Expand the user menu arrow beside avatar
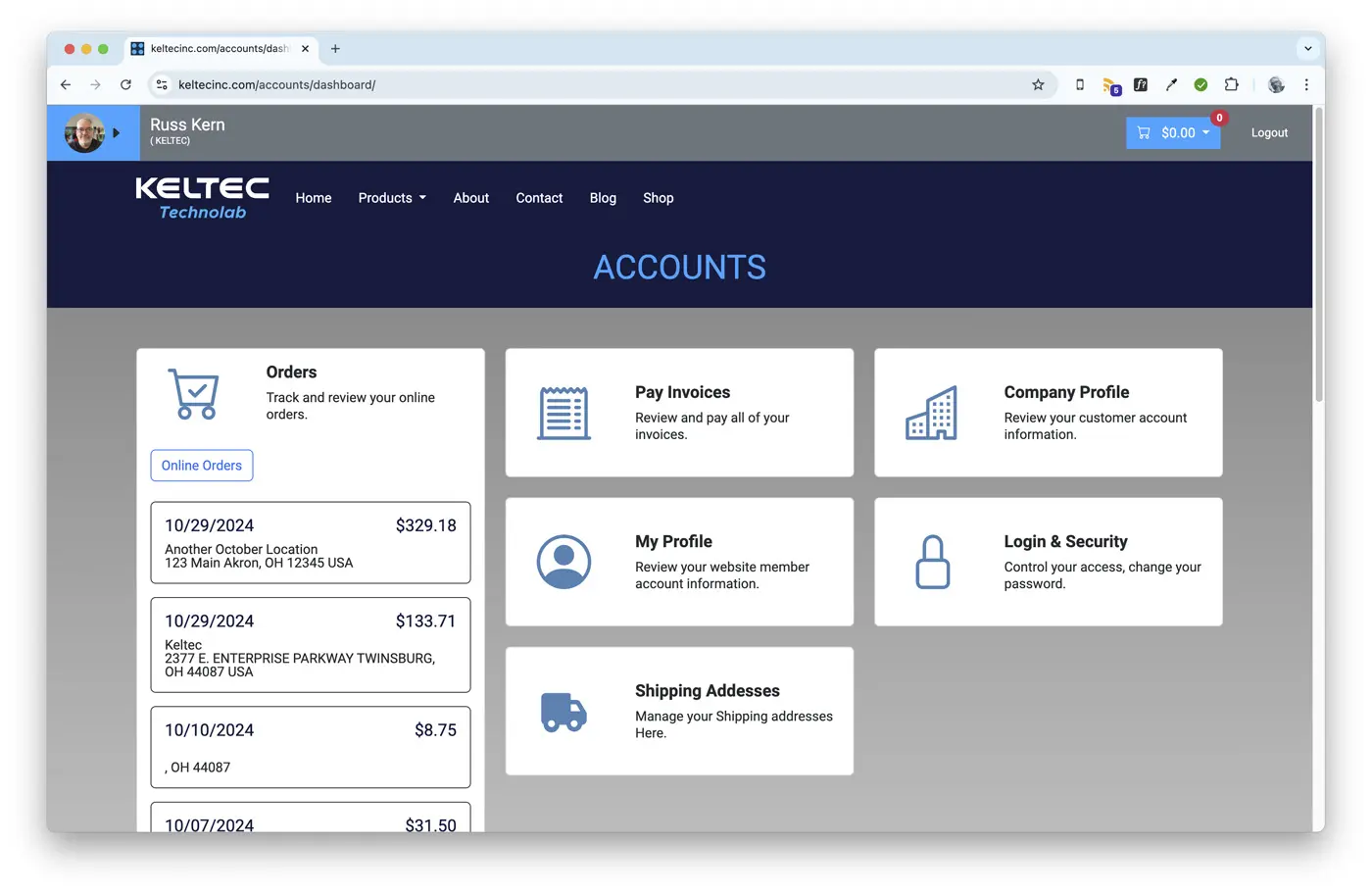 tap(117, 133)
